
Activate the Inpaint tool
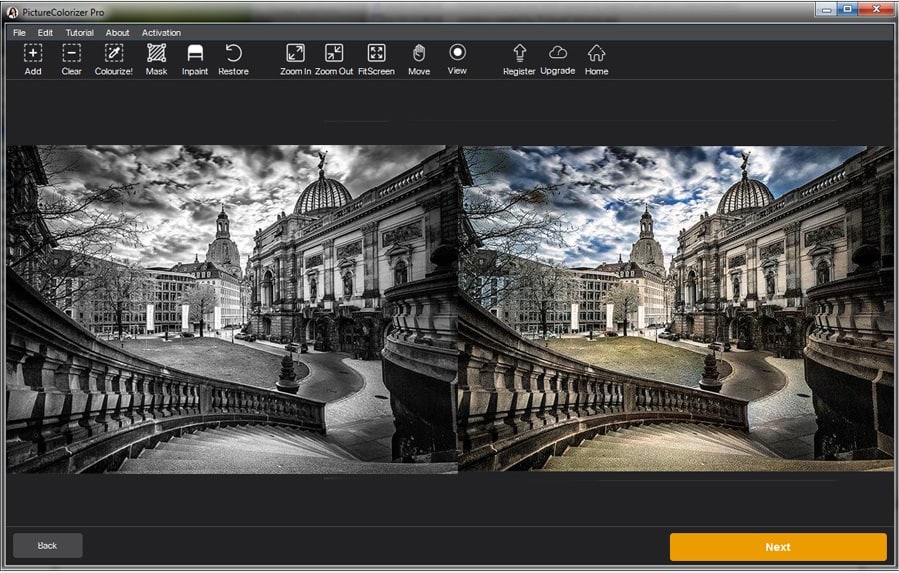(195, 60)
